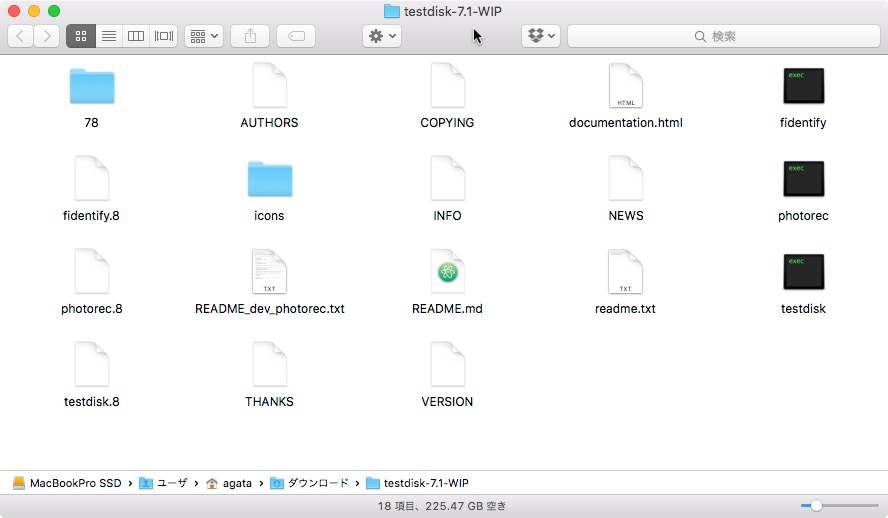Open the icons folder
The width and height of the screenshot is (888, 518).
click(270, 179)
